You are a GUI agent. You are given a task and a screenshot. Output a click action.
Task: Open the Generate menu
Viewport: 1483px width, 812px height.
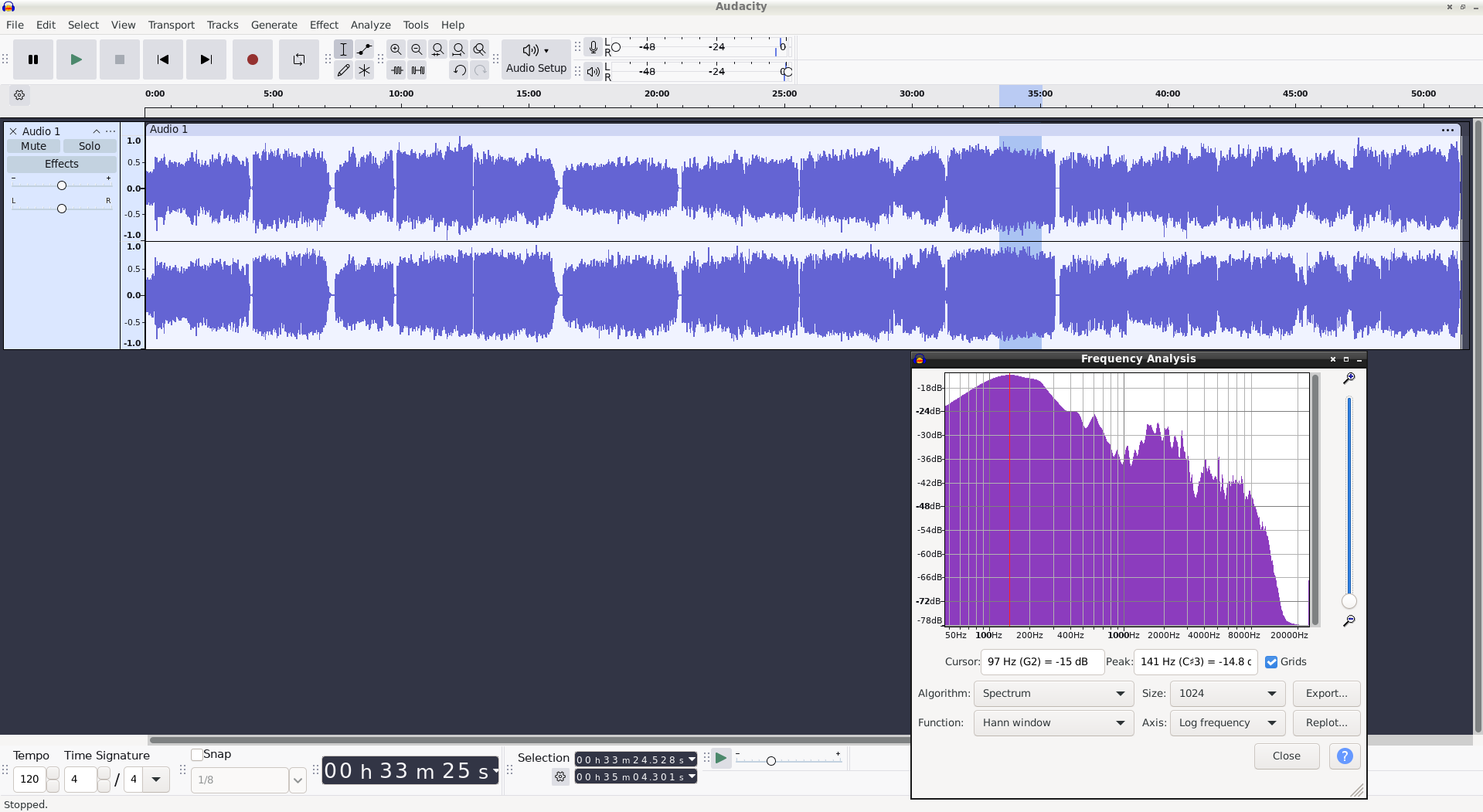(274, 25)
